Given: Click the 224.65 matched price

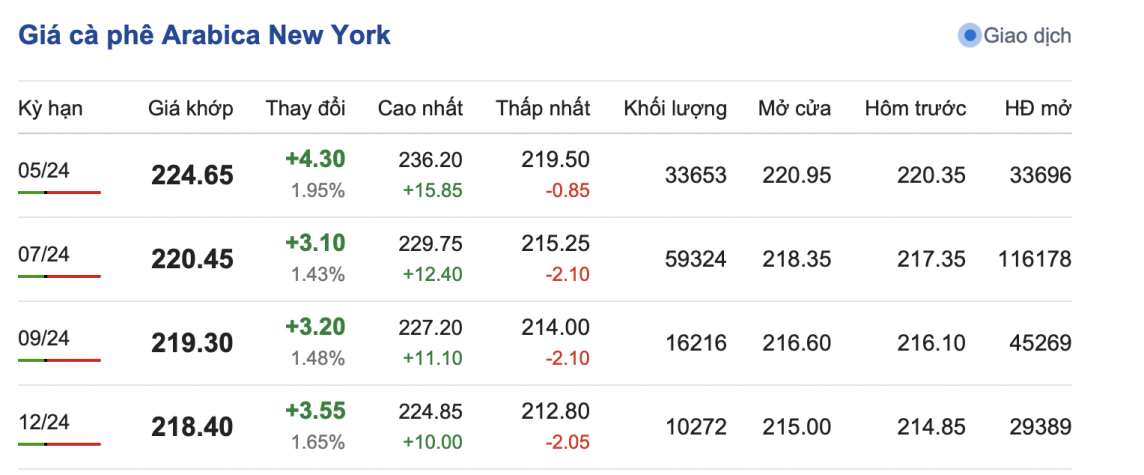Looking at the screenshot, I should point(192,176).
